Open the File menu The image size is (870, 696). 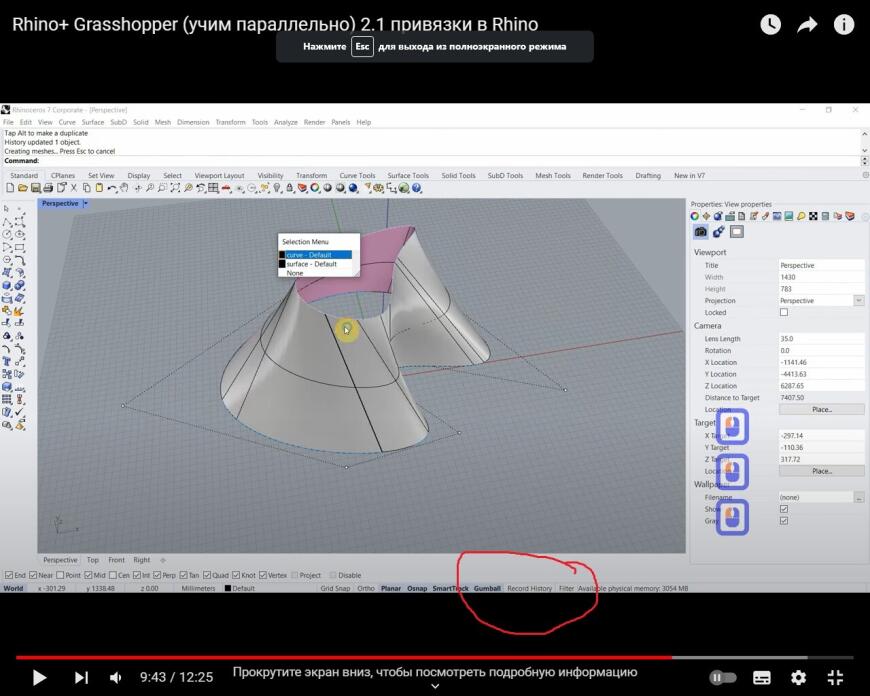point(8,122)
